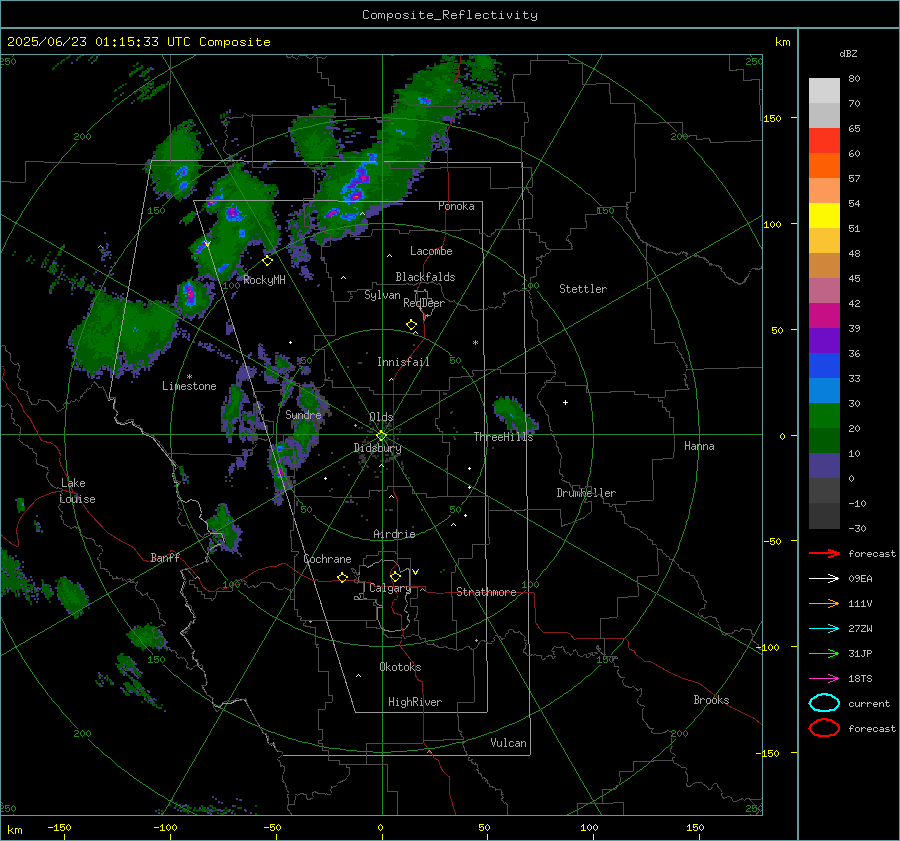Click the -30 value on dBZ scale
The image size is (900, 841).
[x=857, y=528]
